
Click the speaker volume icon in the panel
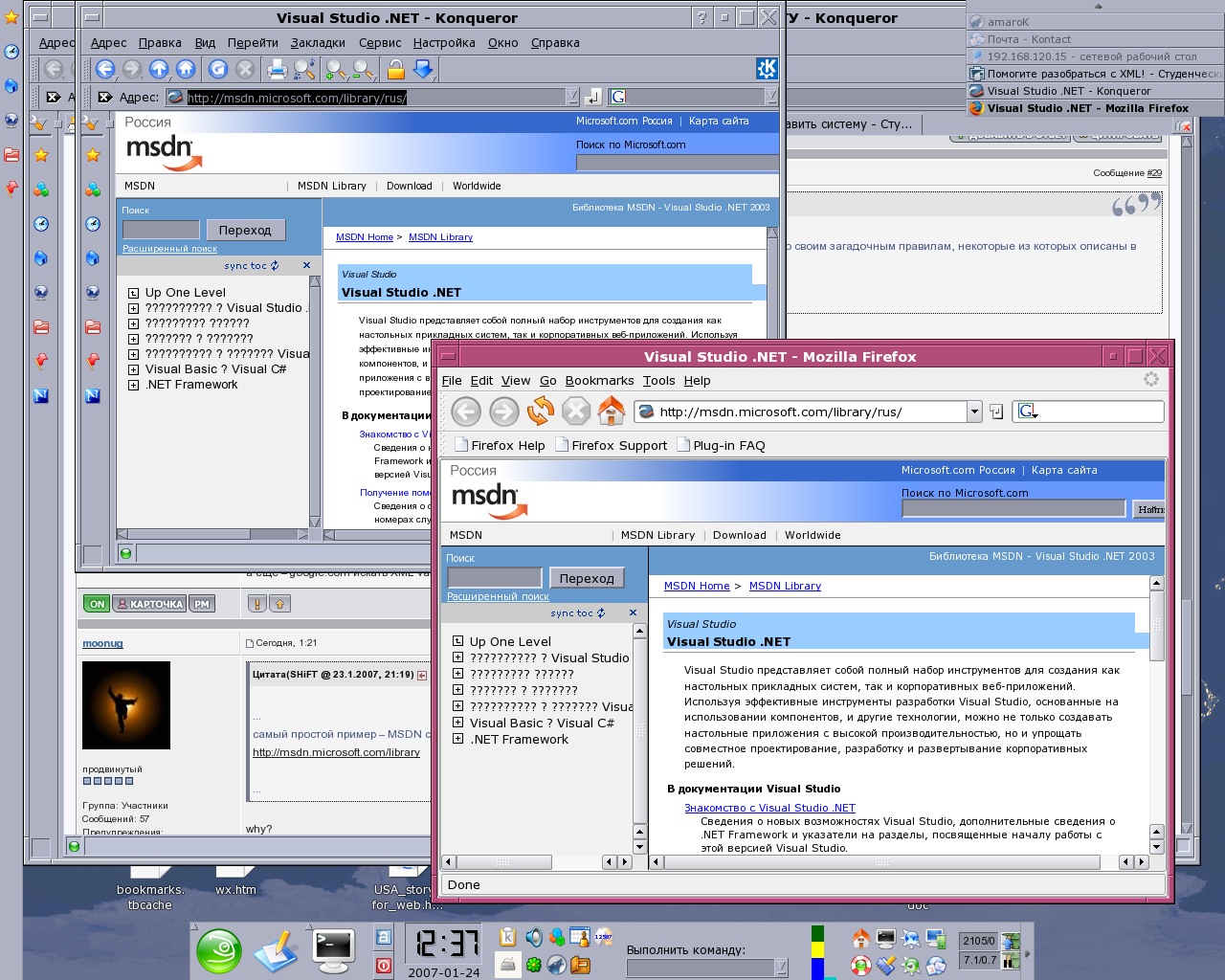click(533, 938)
